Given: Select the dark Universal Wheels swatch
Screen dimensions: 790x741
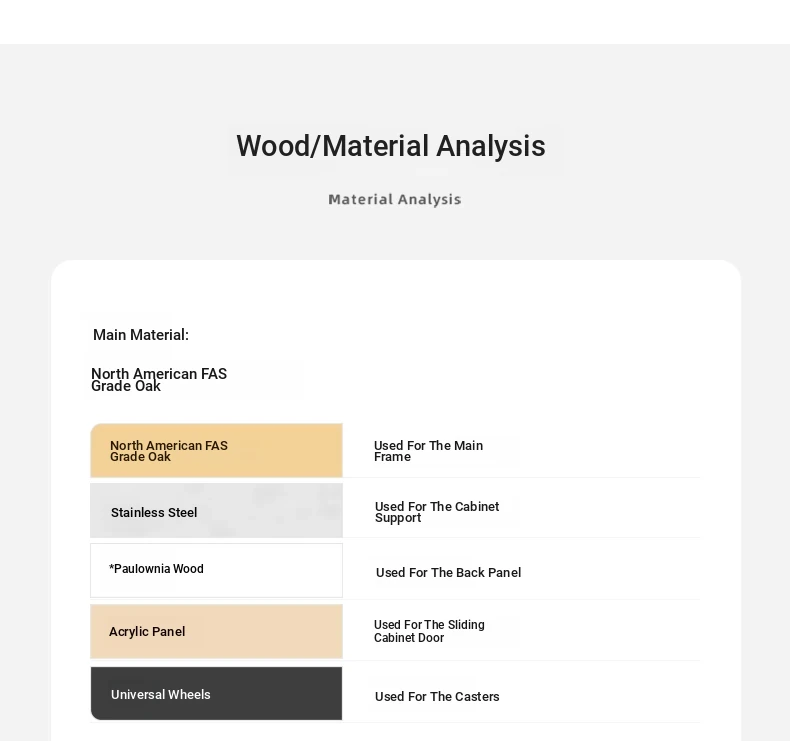Looking at the screenshot, I should (217, 694).
